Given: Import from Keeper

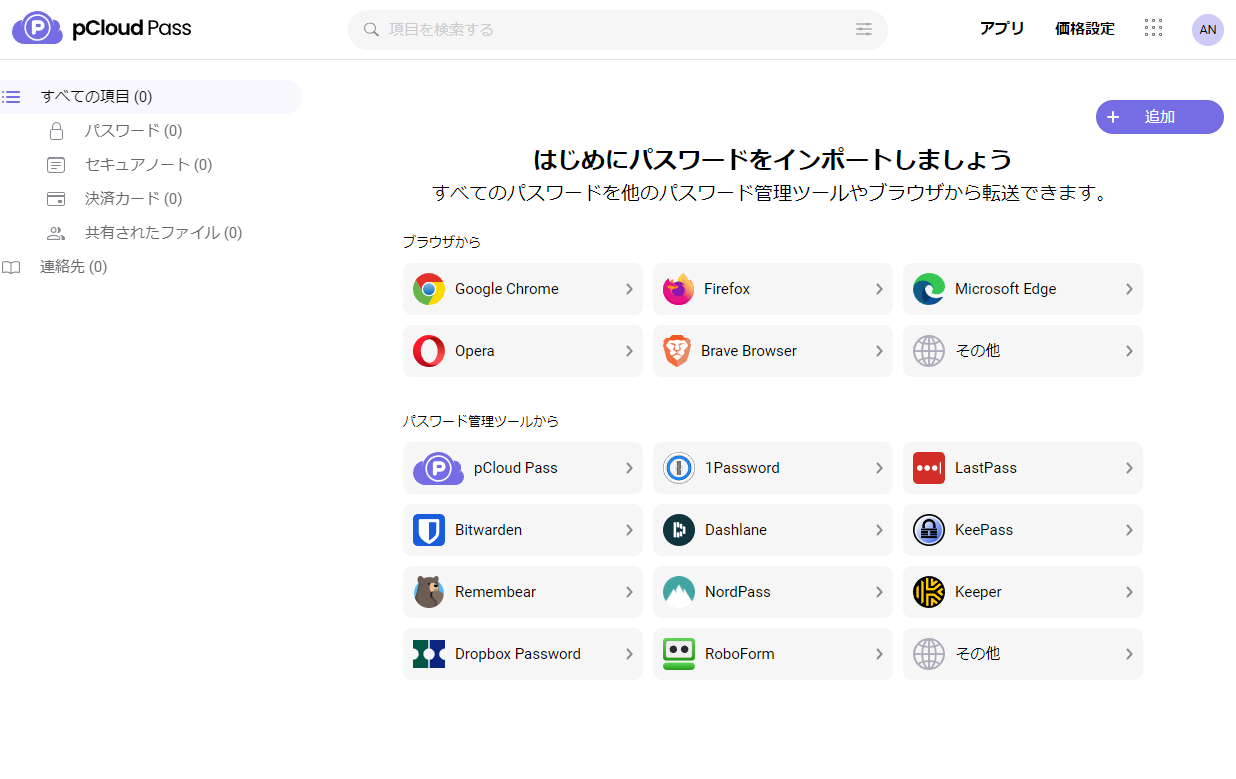Looking at the screenshot, I should pos(1023,592).
